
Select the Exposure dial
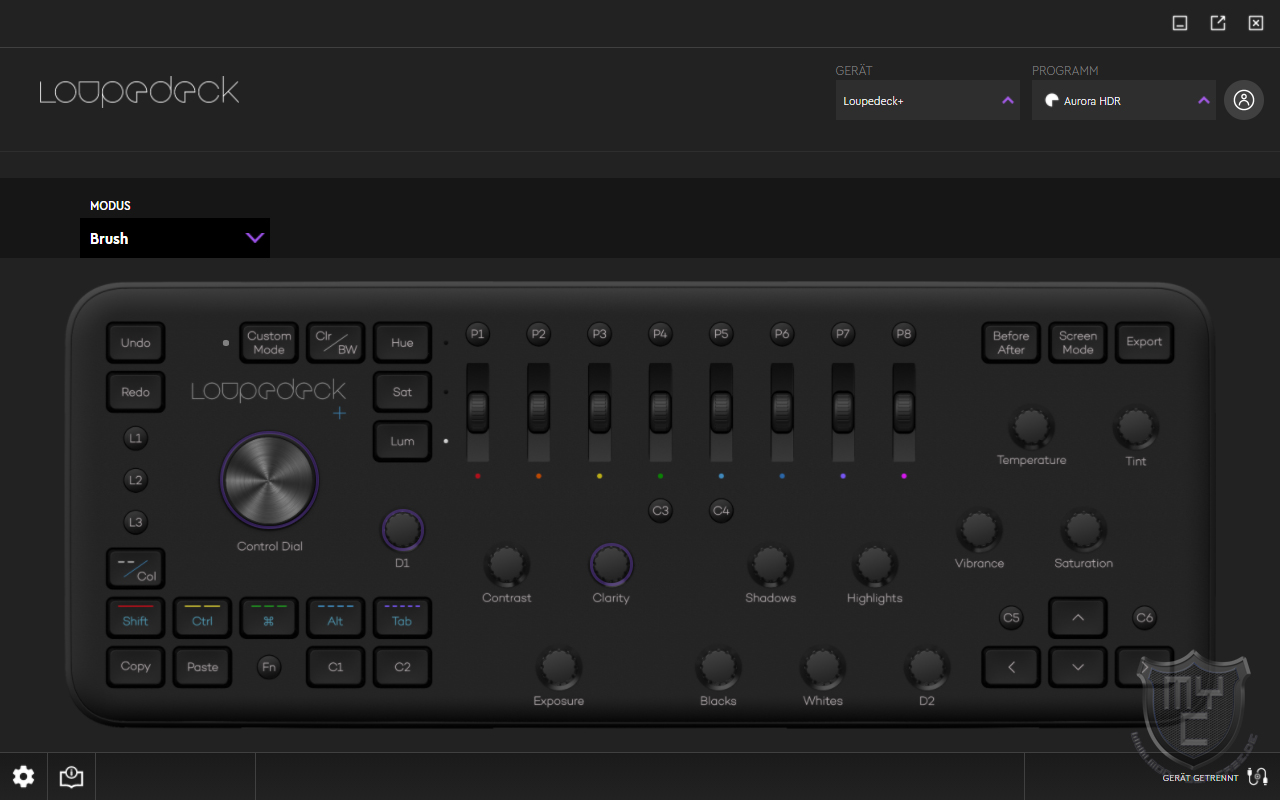(x=559, y=667)
